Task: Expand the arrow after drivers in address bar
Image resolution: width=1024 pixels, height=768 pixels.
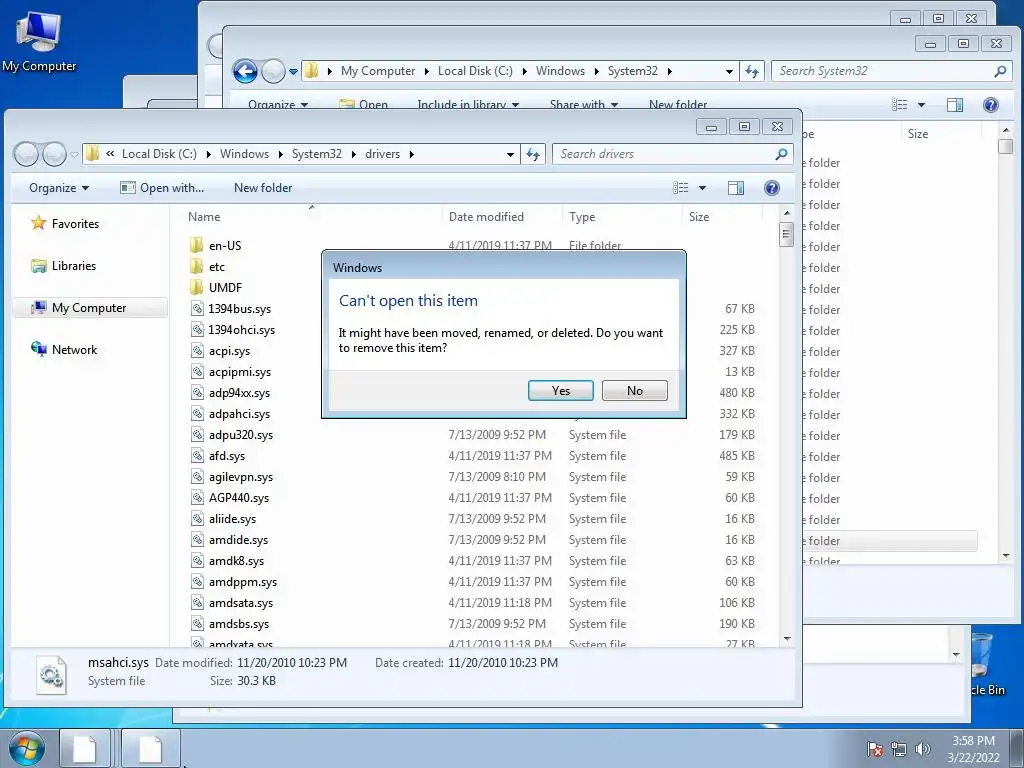Action: coord(411,154)
